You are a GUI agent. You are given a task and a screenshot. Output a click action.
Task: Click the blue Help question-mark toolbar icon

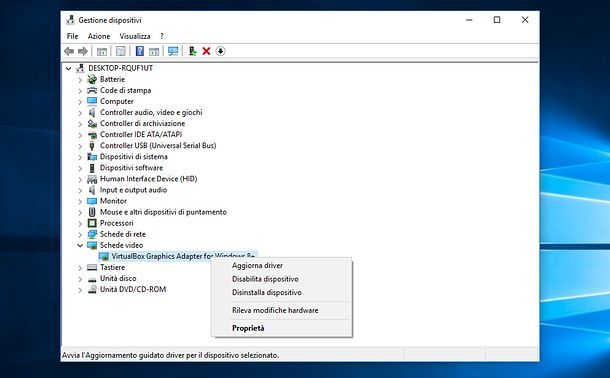point(140,51)
